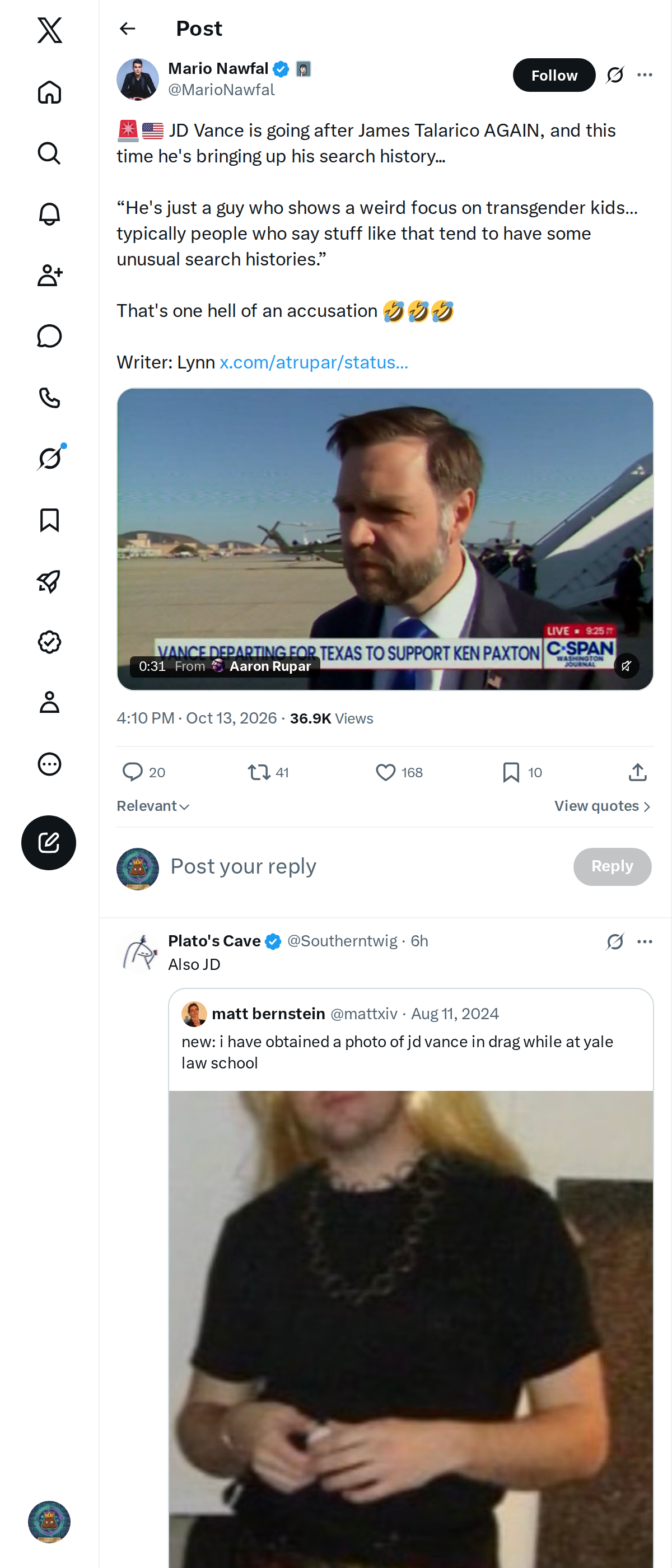Open the Explore search icon
The height and width of the screenshot is (1568, 672).
point(49,153)
